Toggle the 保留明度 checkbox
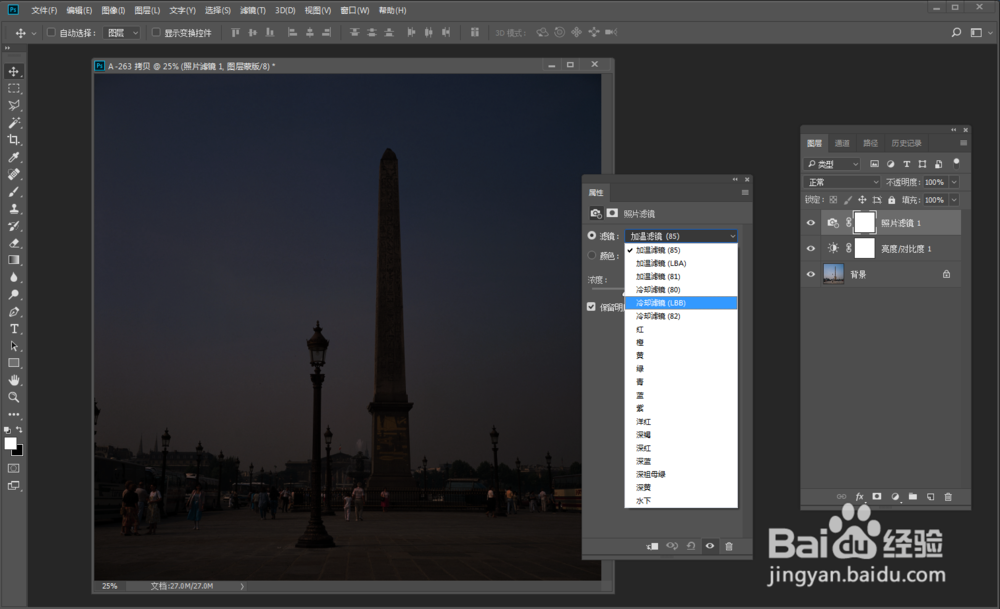 pyautogui.click(x=591, y=307)
